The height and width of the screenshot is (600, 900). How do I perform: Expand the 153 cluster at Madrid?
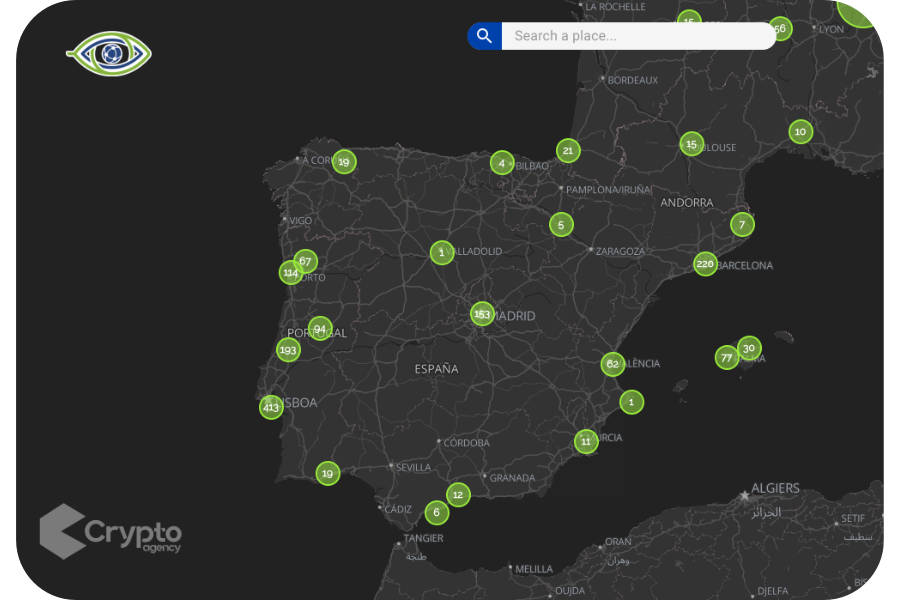coord(482,314)
